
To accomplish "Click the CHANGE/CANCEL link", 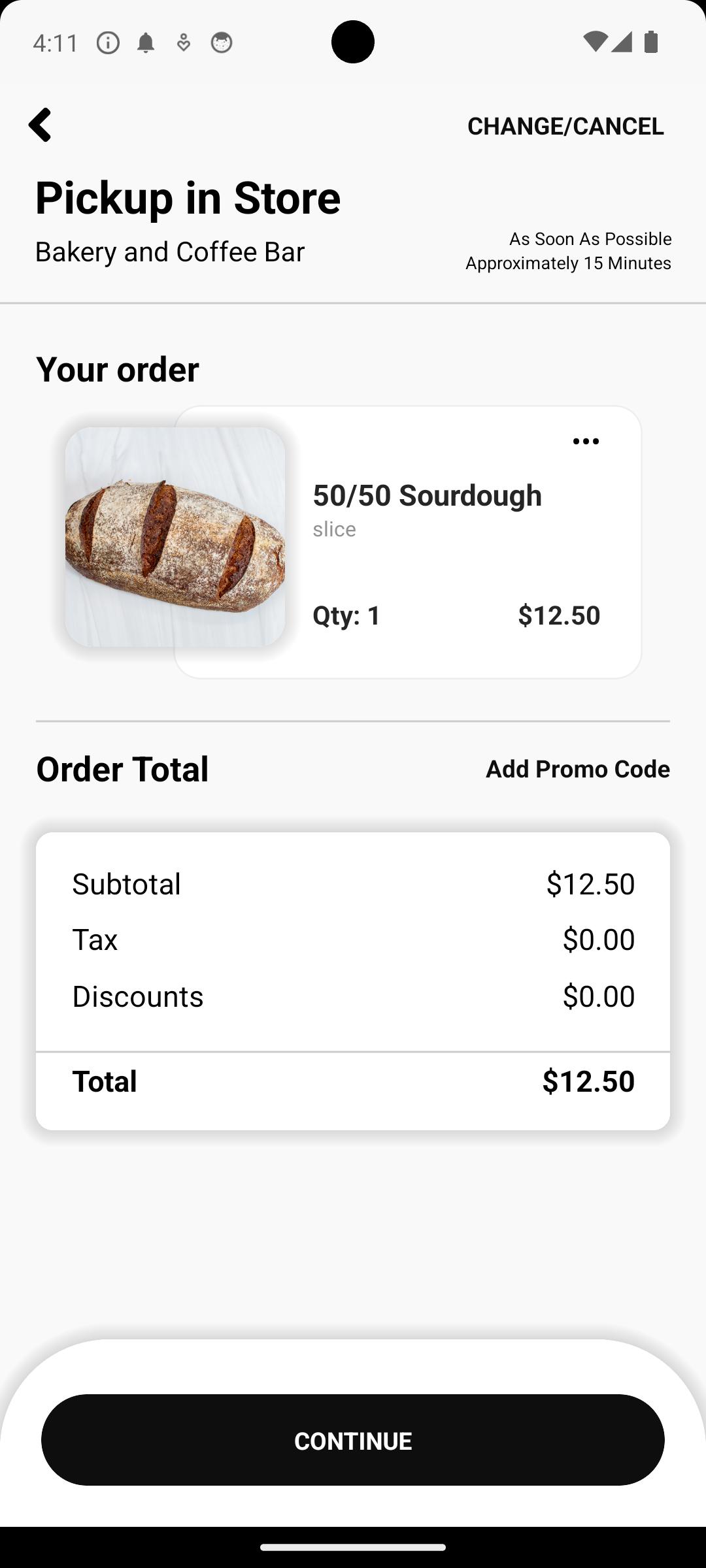I will 565,126.
